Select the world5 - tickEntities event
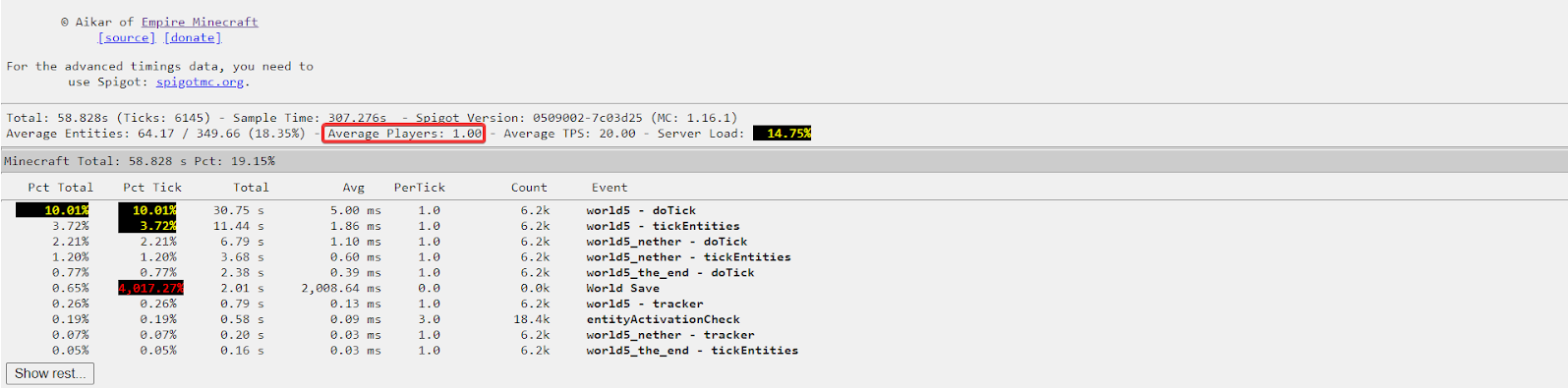This screenshot has height=388, width=1568. (664, 226)
